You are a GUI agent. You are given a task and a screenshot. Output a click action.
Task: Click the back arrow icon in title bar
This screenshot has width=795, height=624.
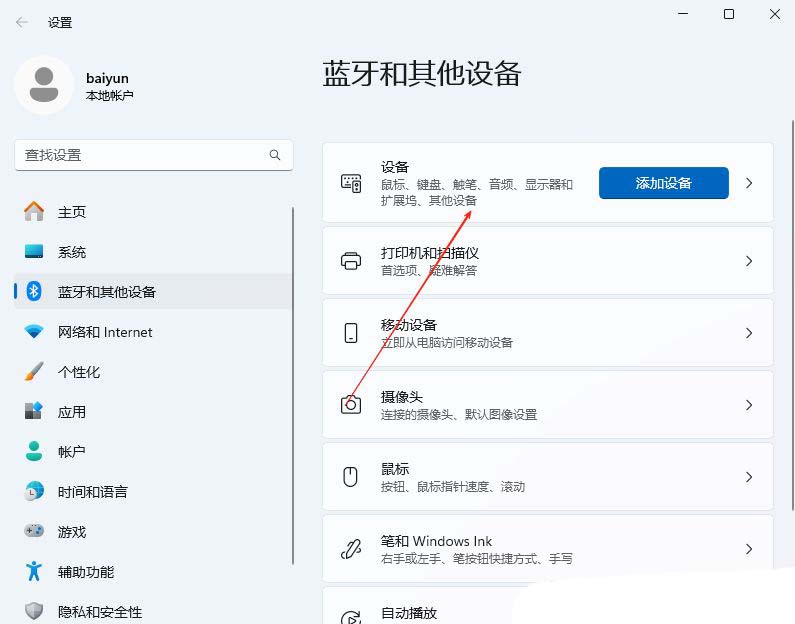[22, 22]
